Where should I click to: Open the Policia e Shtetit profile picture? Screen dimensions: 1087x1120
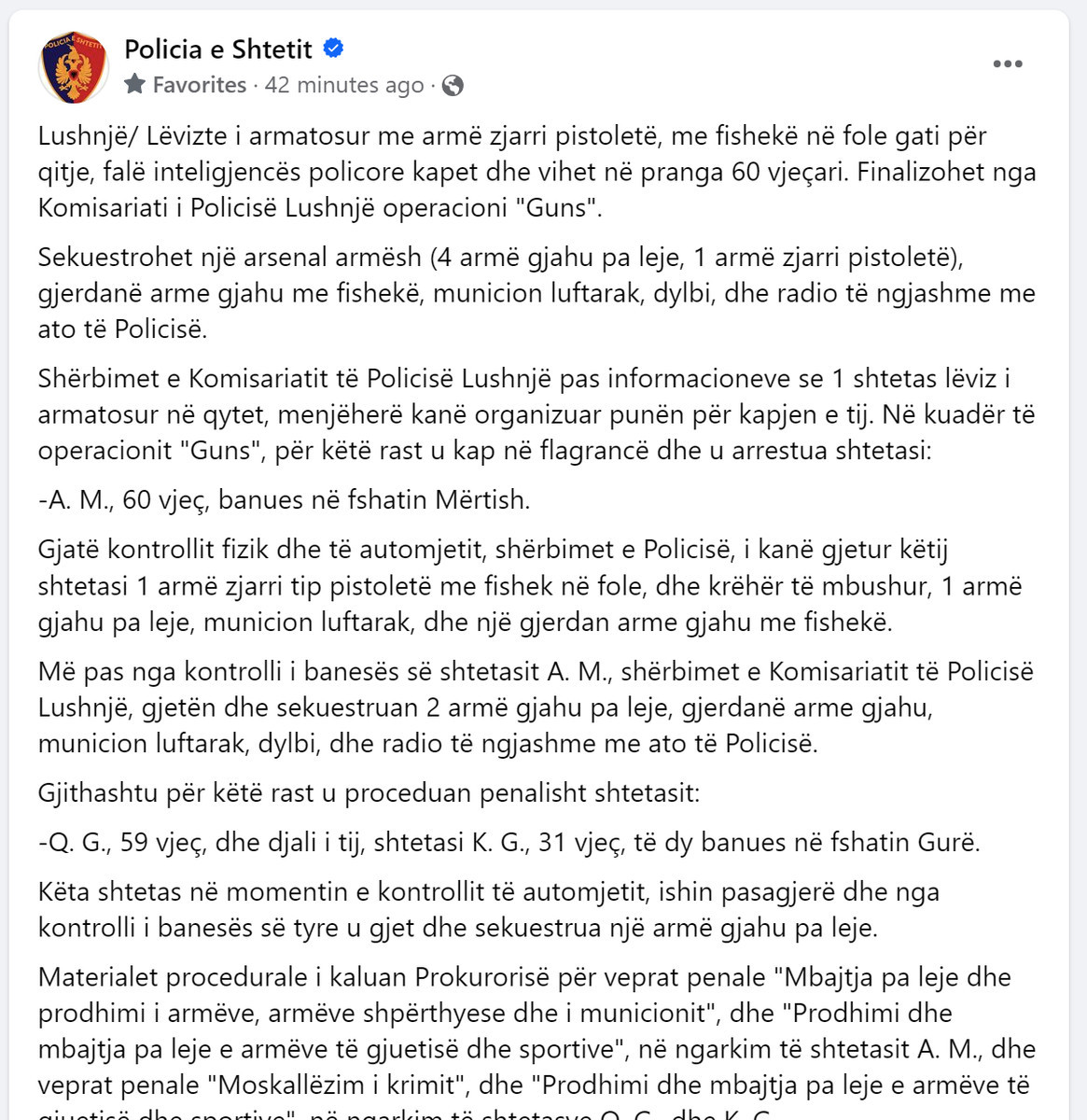click(74, 67)
